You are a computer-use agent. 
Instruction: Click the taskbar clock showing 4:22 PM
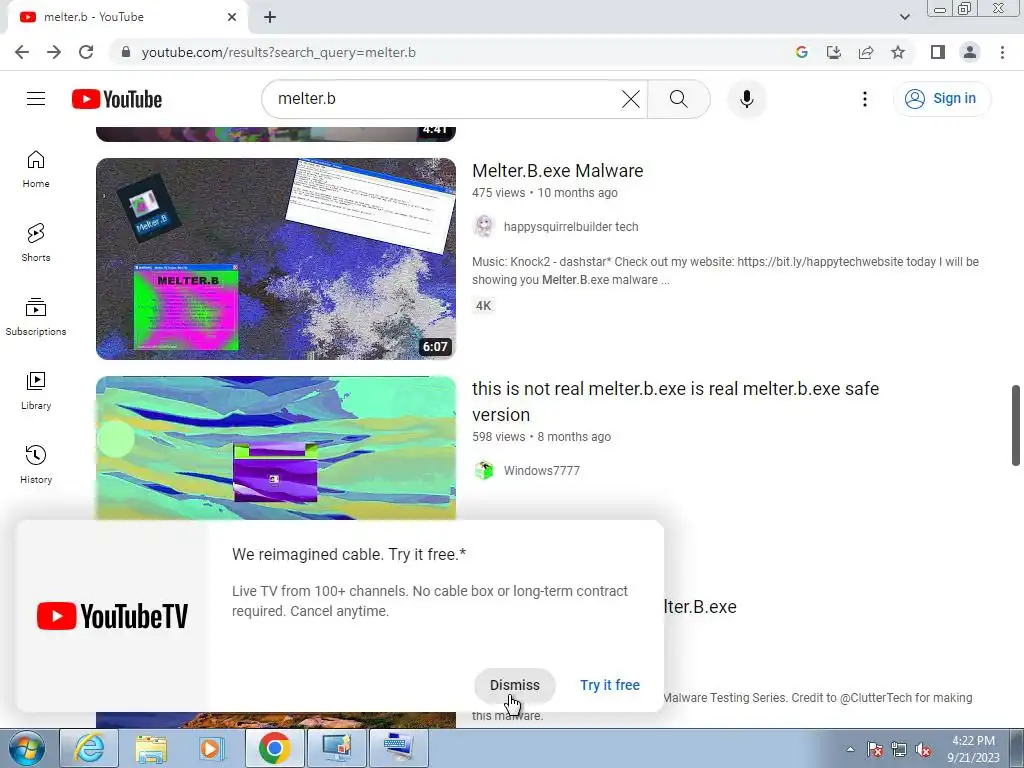pyautogui.click(x=973, y=749)
